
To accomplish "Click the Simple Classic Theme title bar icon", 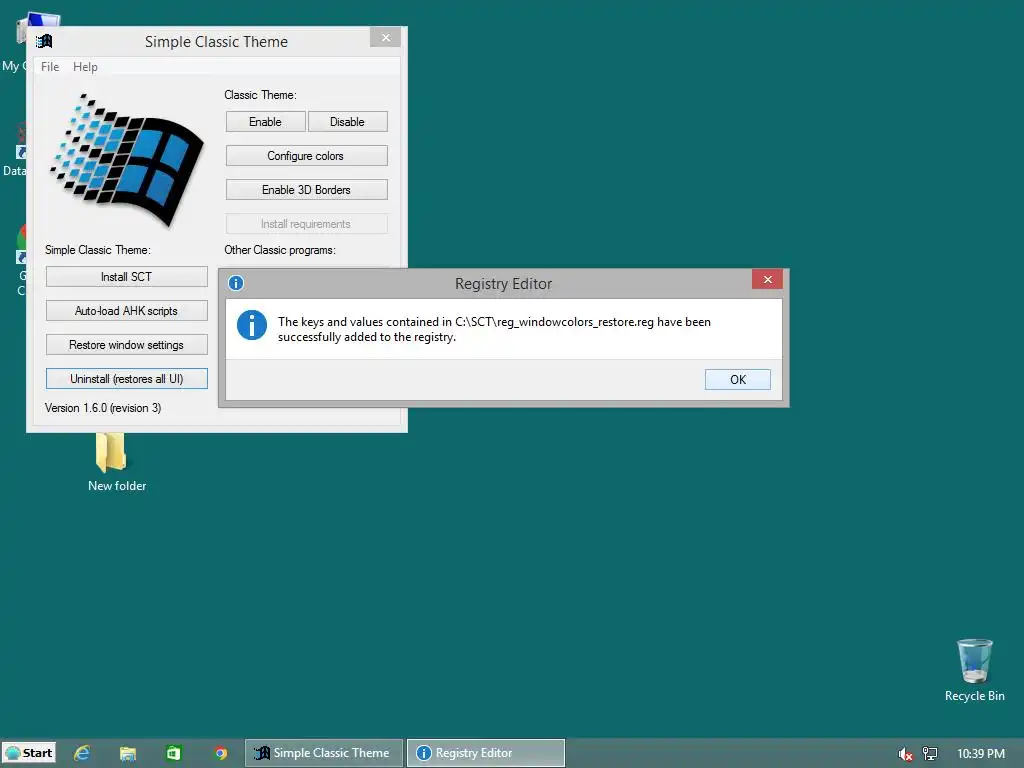I will [44, 41].
